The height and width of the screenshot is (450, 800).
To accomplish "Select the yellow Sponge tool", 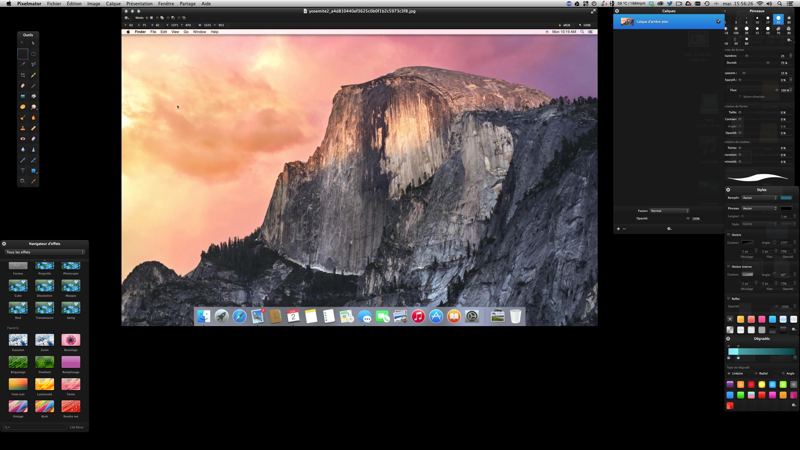I will tap(22, 107).
